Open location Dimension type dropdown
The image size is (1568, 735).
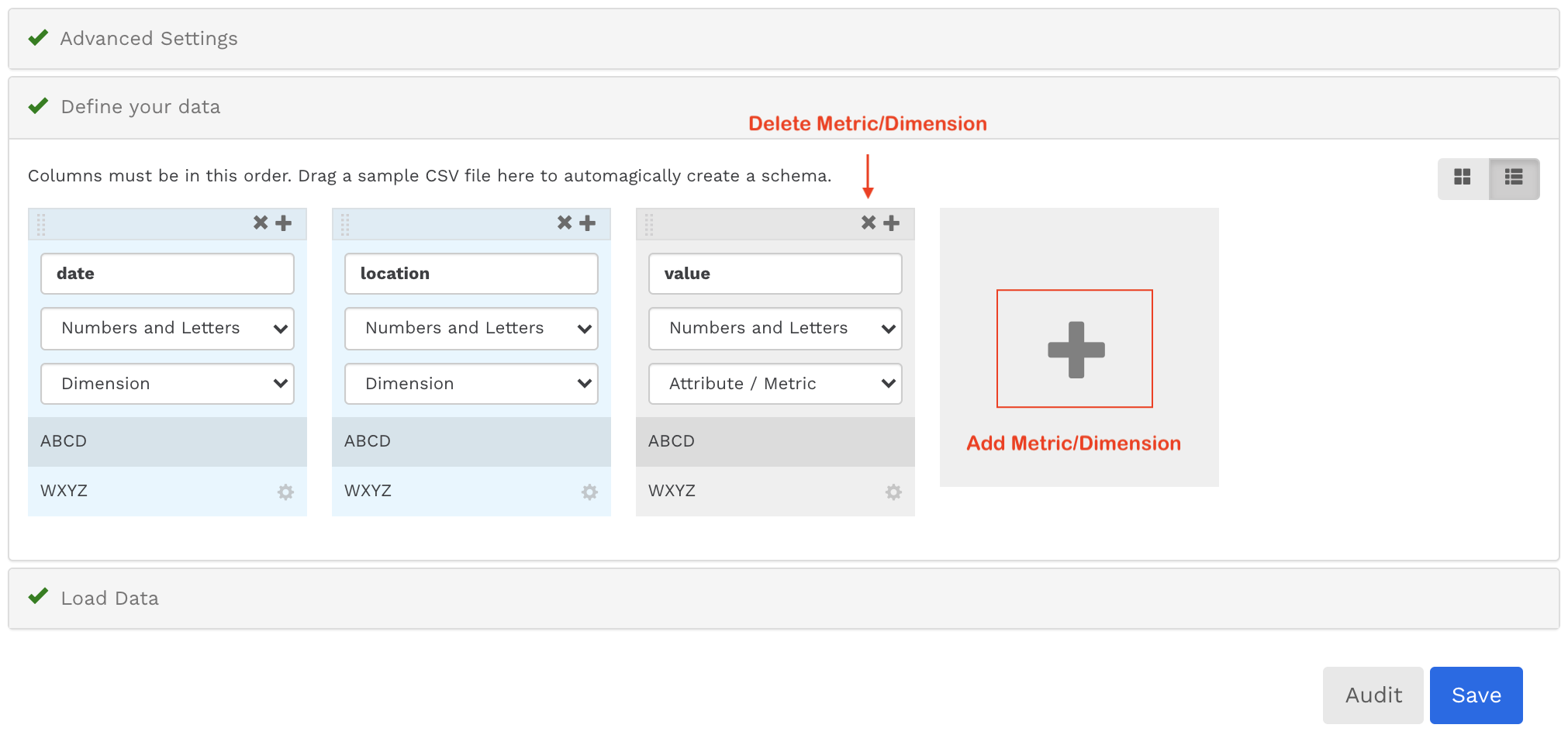point(471,385)
